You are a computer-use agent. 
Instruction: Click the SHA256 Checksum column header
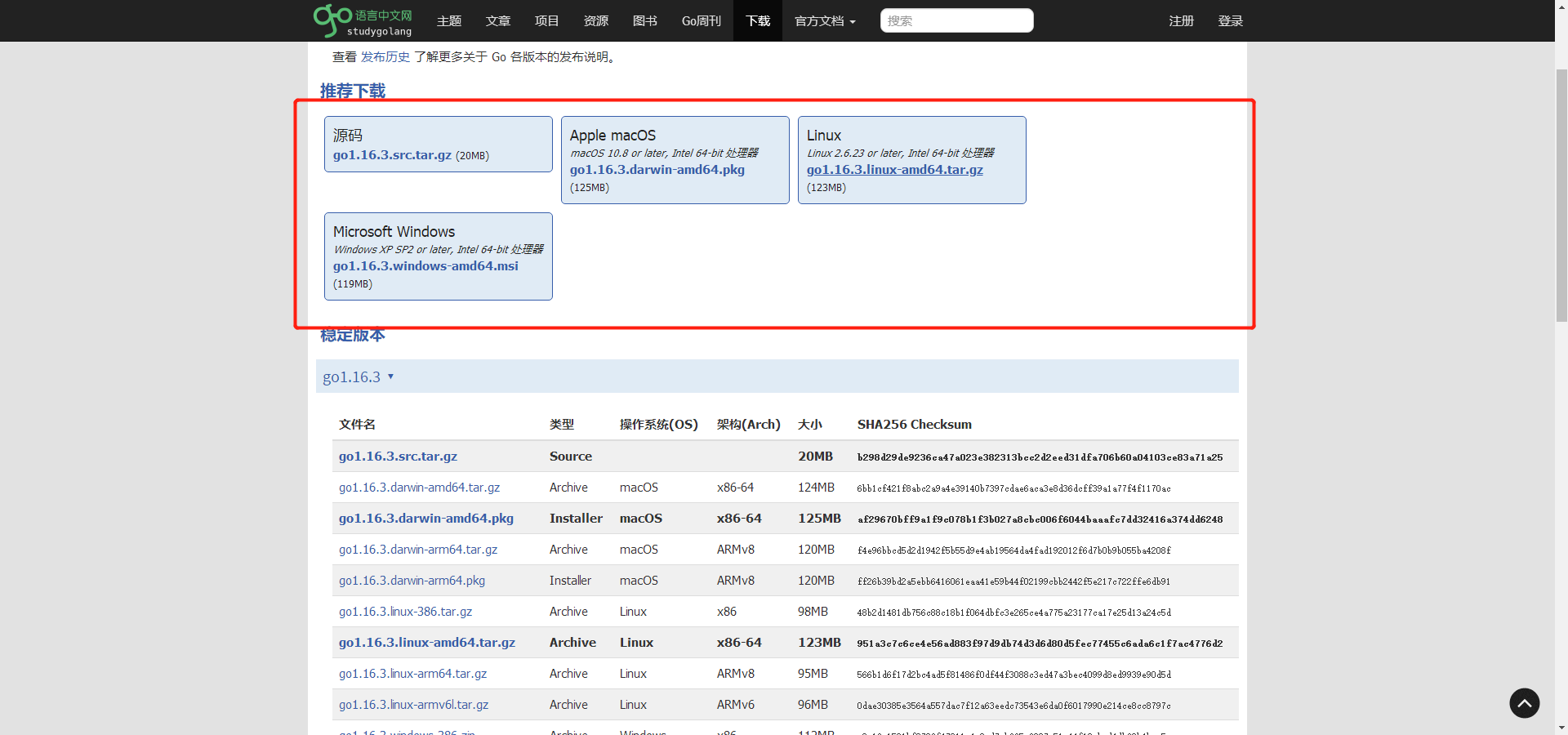tap(914, 425)
